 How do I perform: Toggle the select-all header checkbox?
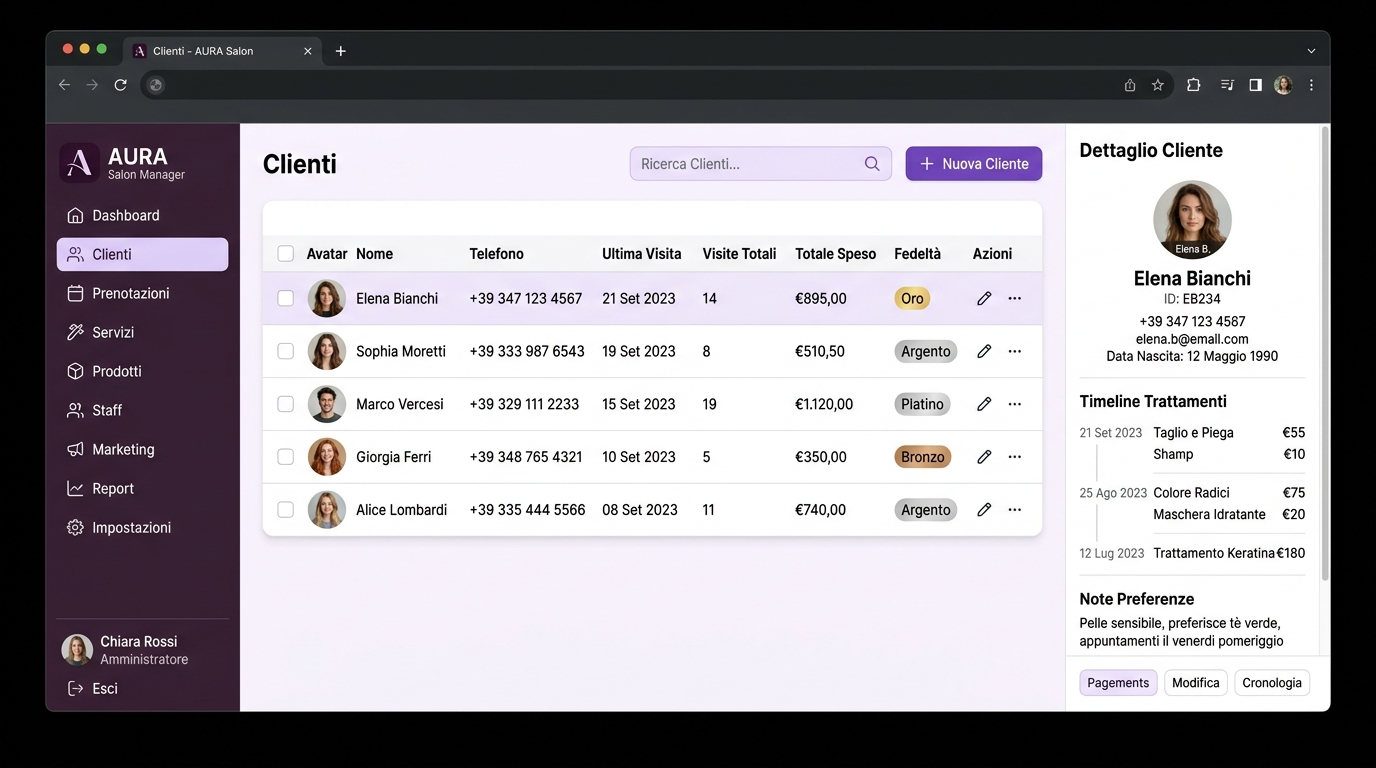point(285,254)
